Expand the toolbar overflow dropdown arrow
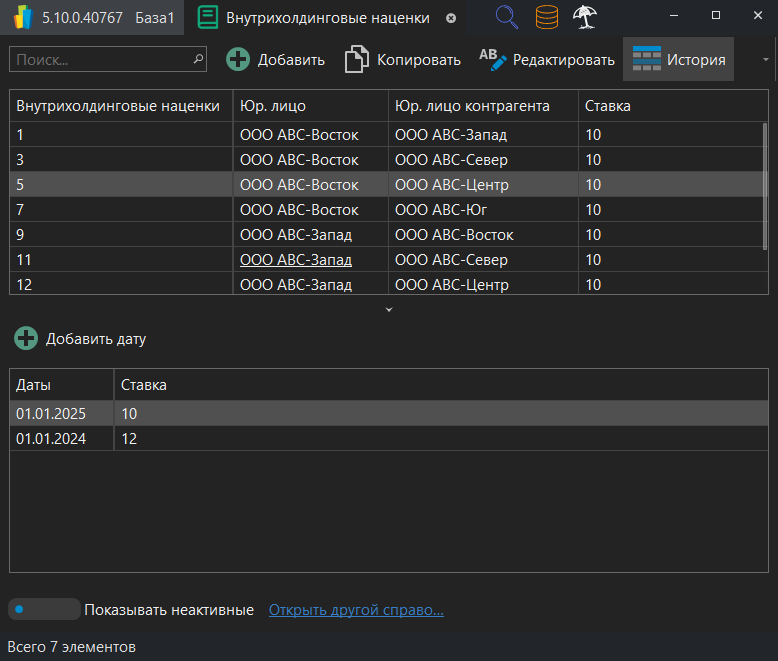The width and height of the screenshot is (778, 661). (765, 59)
